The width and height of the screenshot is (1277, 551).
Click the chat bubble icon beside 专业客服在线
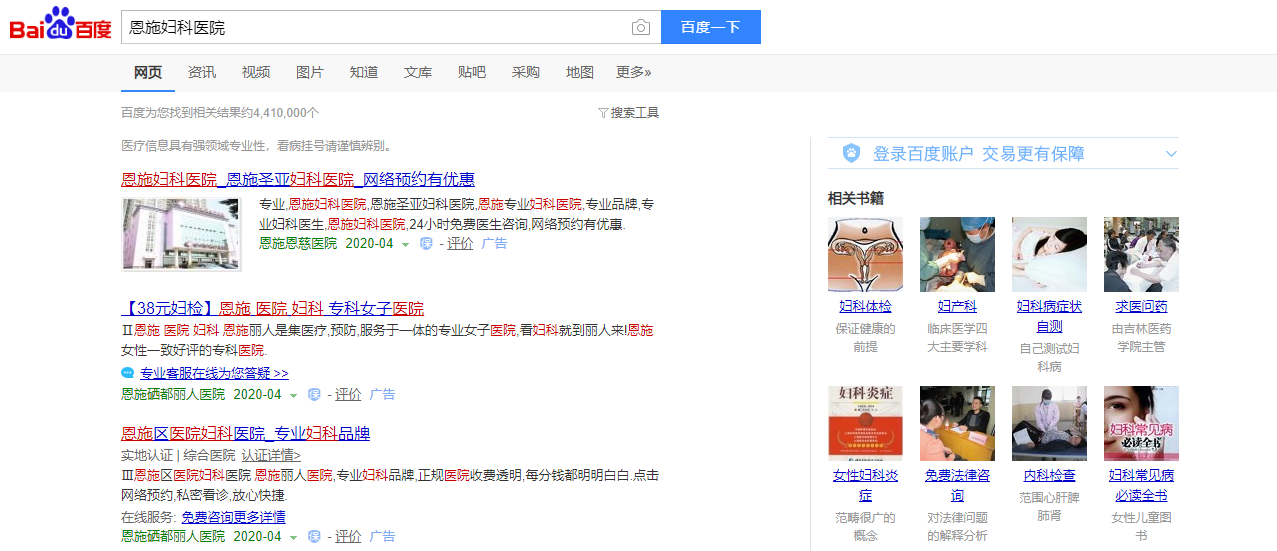tap(127, 373)
